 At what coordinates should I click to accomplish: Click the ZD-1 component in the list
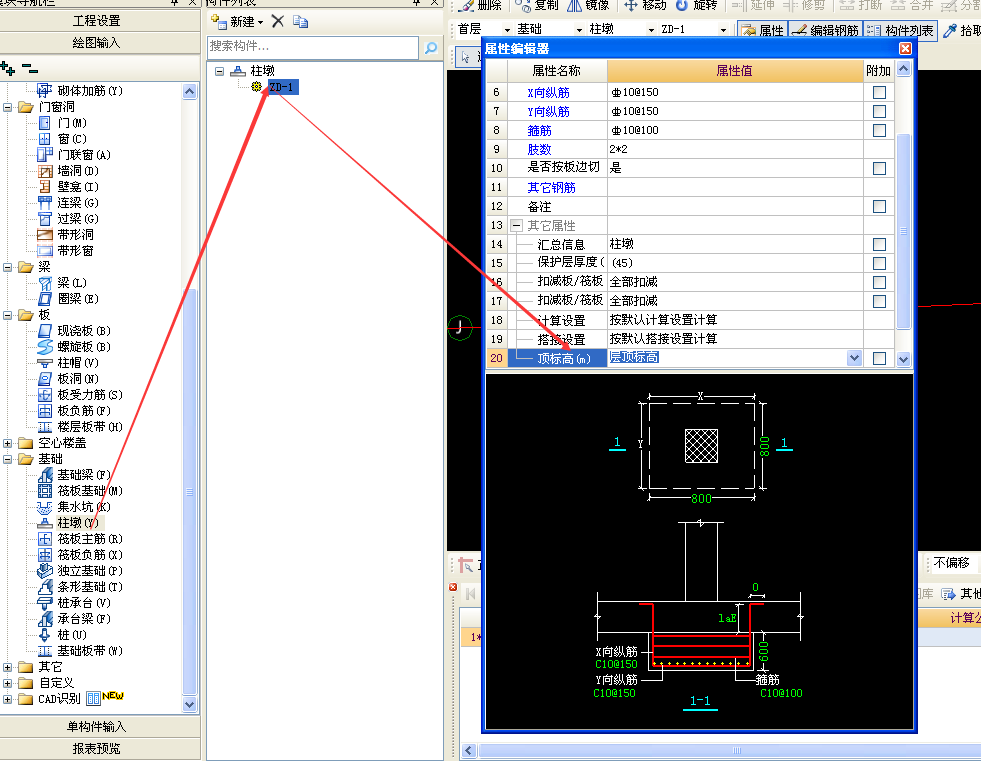[x=282, y=87]
